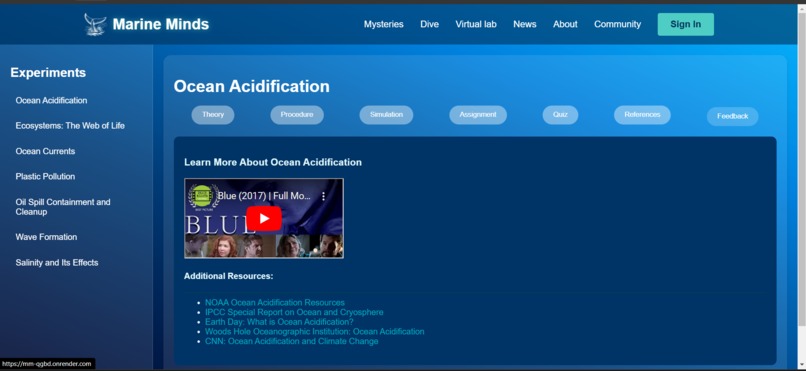Screen dimensions: 806x371
Task: Switch to the Procedure tab
Action: coord(297,115)
